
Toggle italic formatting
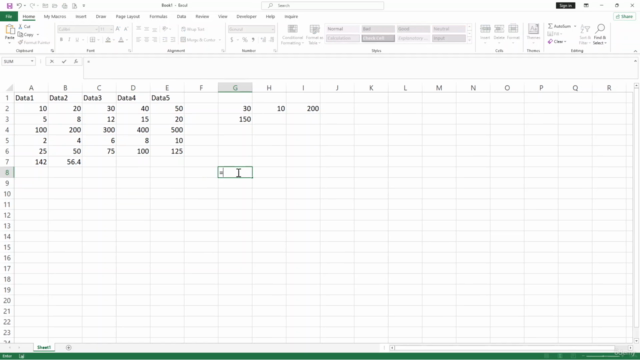pyautogui.click(x=69, y=40)
